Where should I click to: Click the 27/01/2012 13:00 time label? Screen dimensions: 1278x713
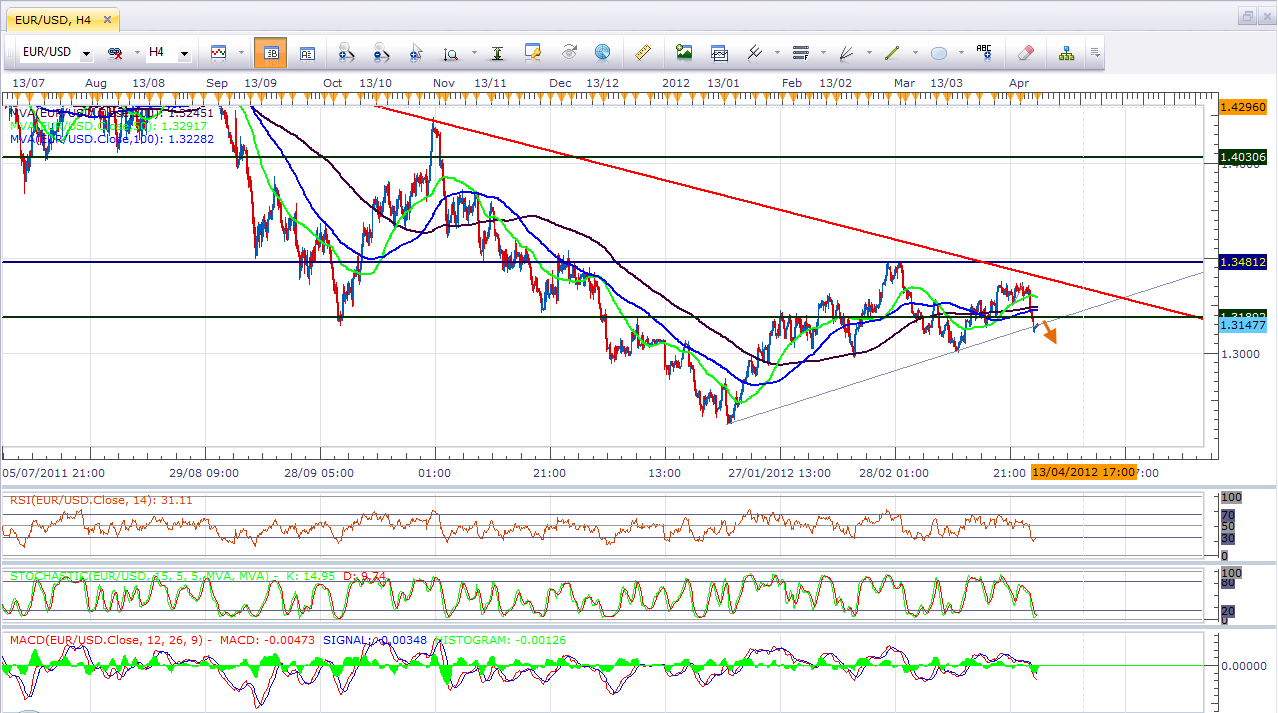pos(779,472)
